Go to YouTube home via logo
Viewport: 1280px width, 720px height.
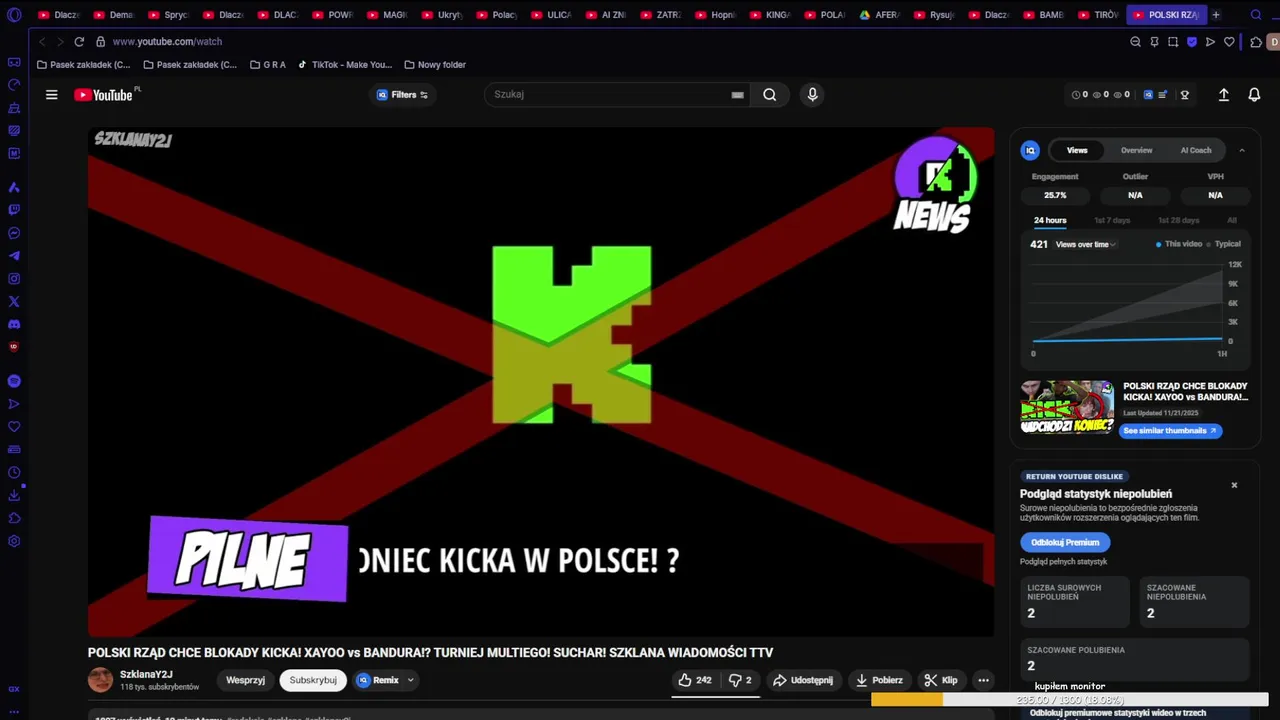tap(105, 95)
